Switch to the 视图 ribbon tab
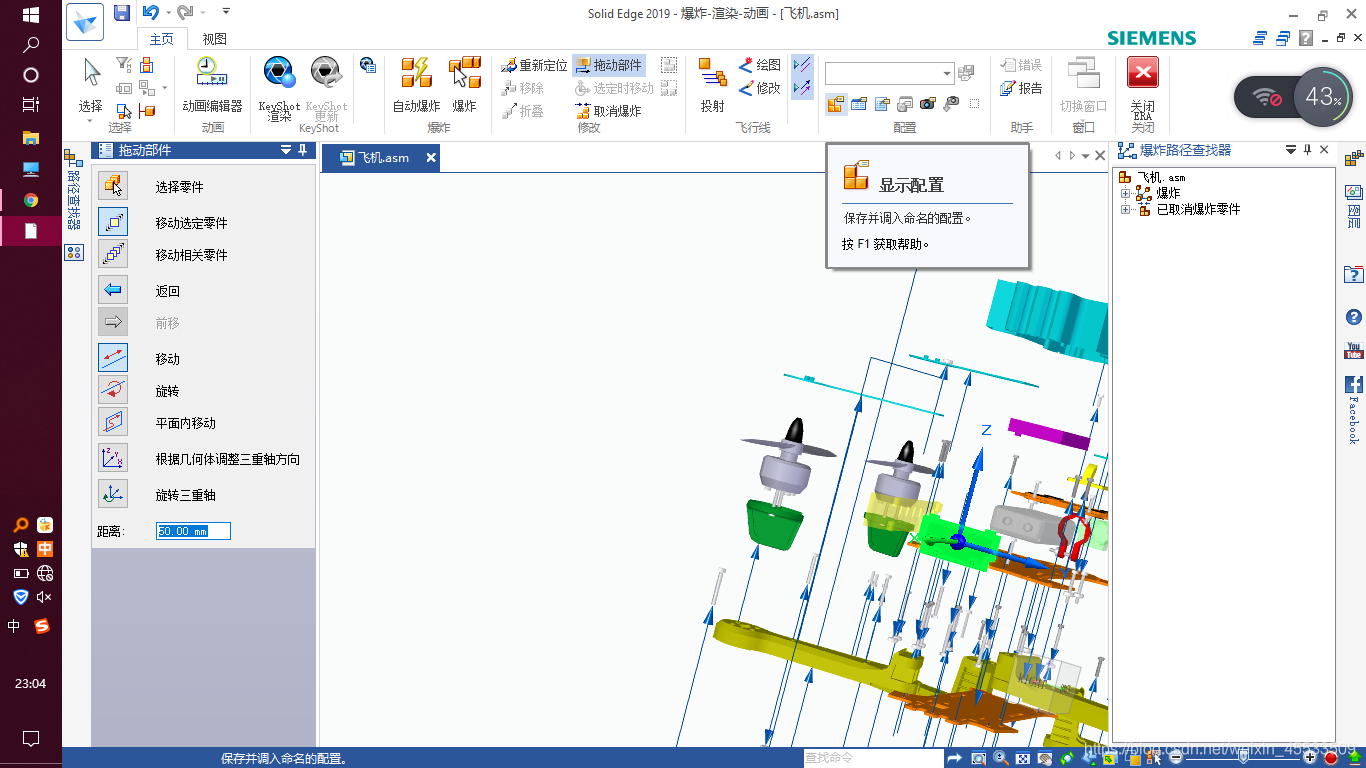The width and height of the screenshot is (1366, 768). click(x=213, y=37)
